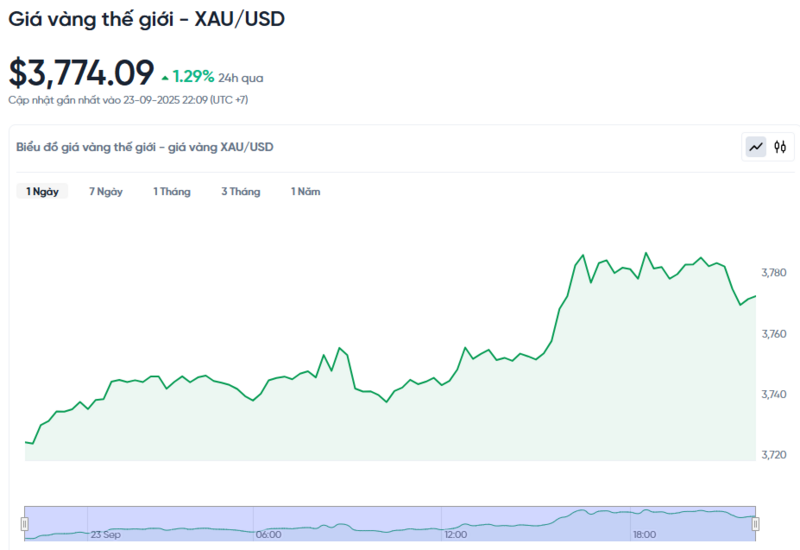
Task: Choose the 3 Tháng time range
Action: pos(241,191)
